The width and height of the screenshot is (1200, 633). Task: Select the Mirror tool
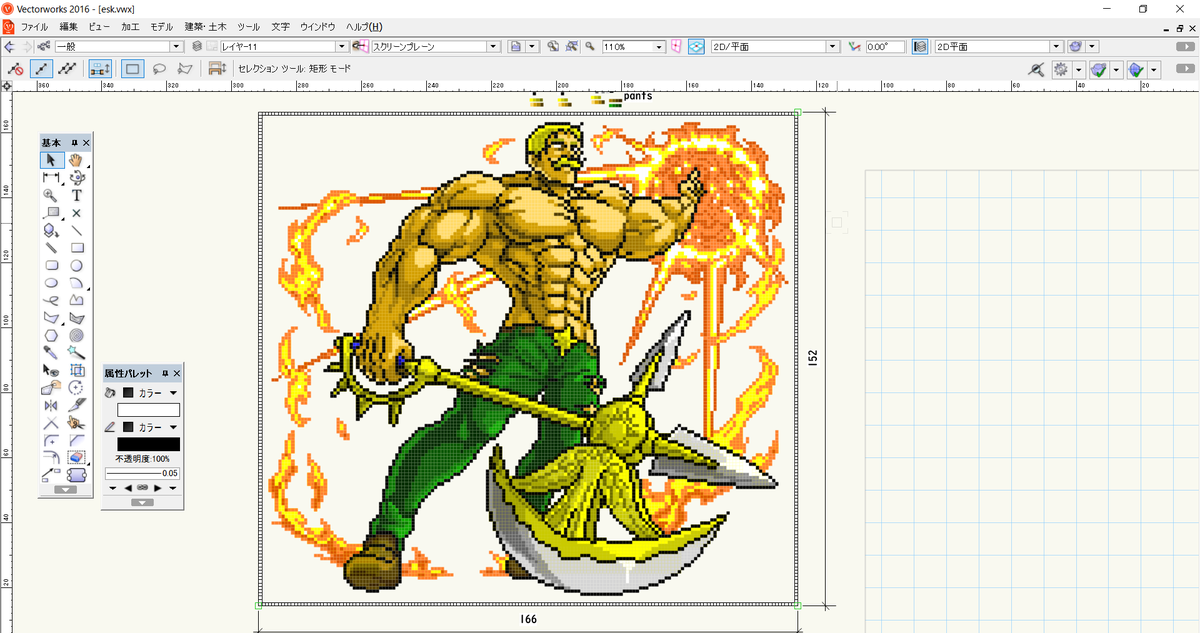point(51,406)
